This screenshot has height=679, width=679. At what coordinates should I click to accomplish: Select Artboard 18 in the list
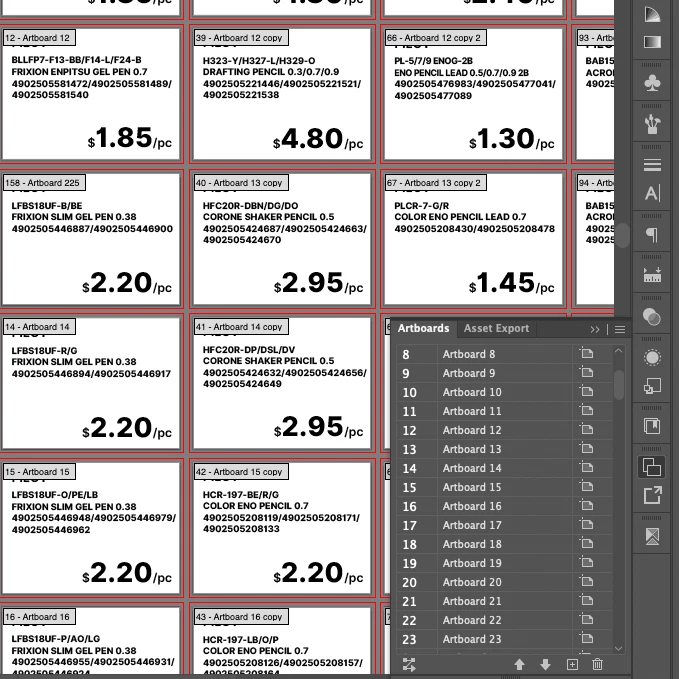[504, 544]
